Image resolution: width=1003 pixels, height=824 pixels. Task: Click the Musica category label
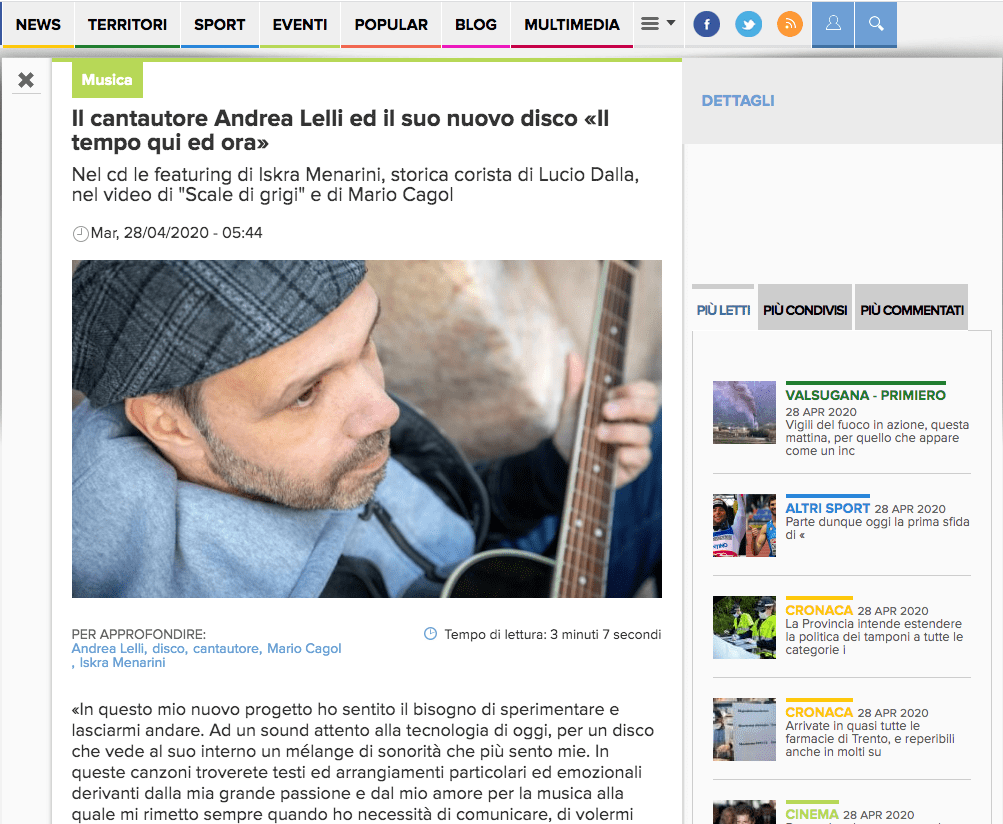(x=107, y=79)
